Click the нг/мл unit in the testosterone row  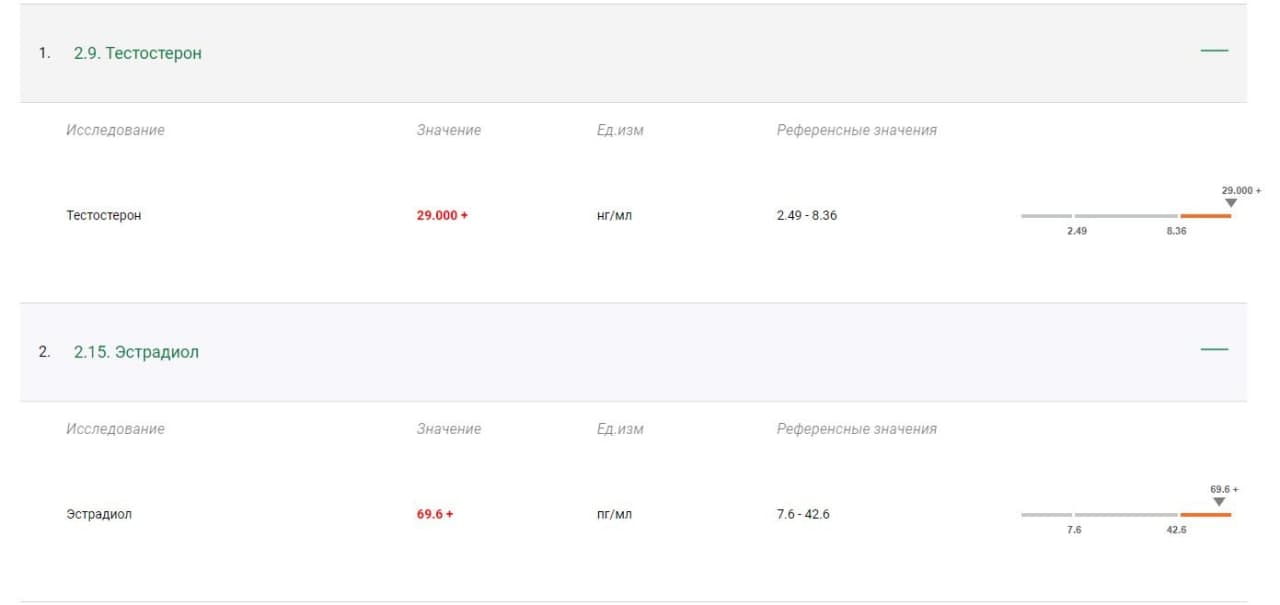click(614, 216)
